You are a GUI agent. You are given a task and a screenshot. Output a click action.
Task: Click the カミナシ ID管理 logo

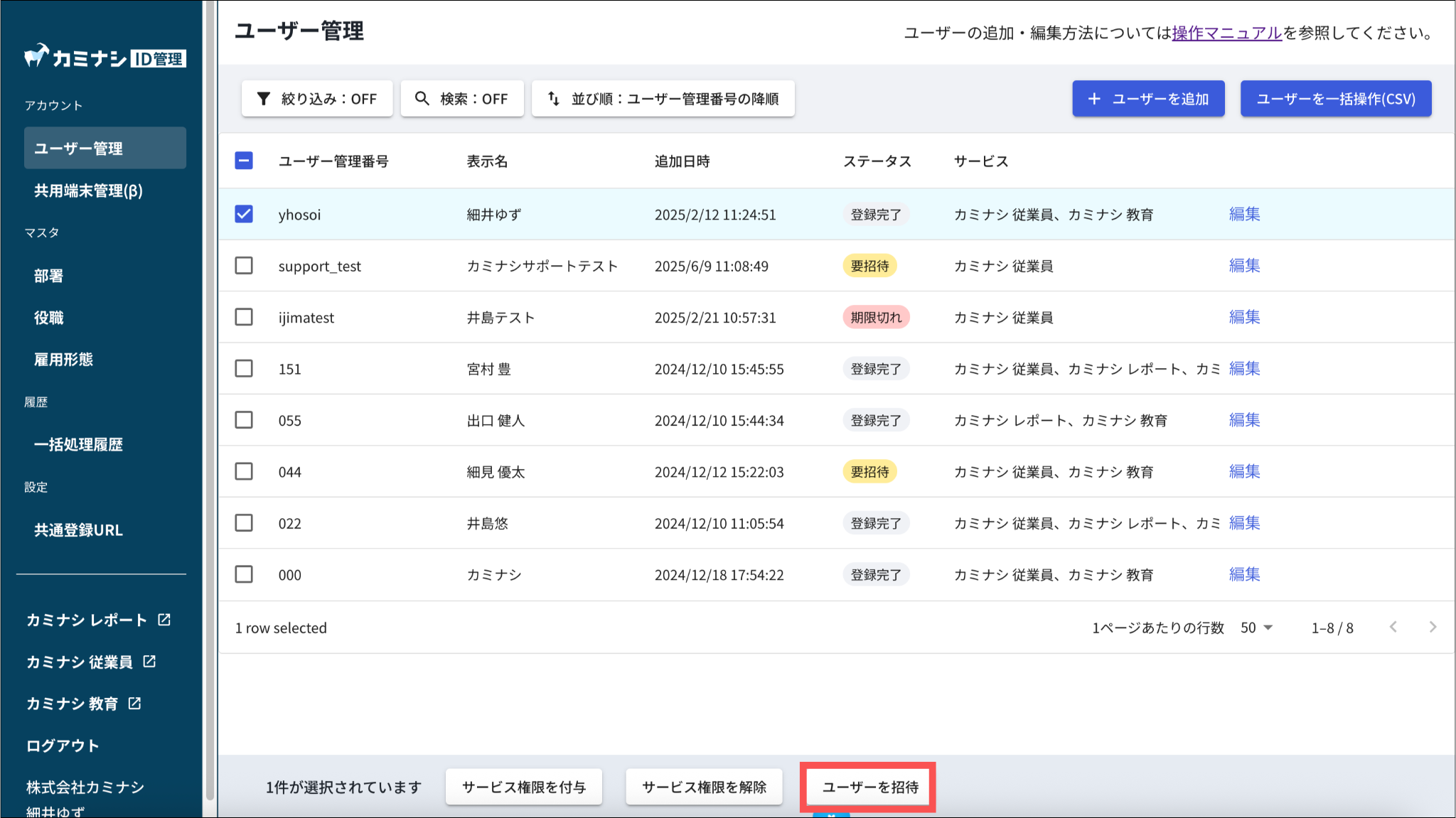coord(105,57)
